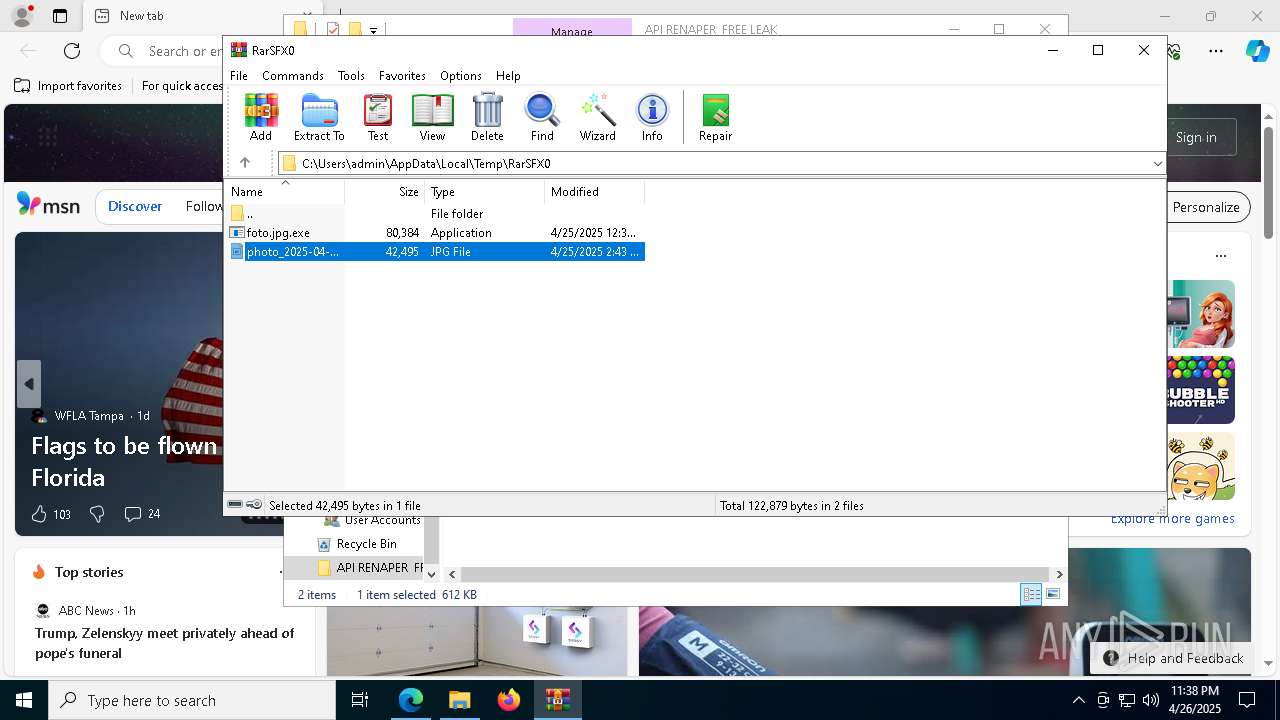Viewport: 1280px width, 720px height.
Task: Switch Explorer to large icons view
Action: tap(1052, 594)
